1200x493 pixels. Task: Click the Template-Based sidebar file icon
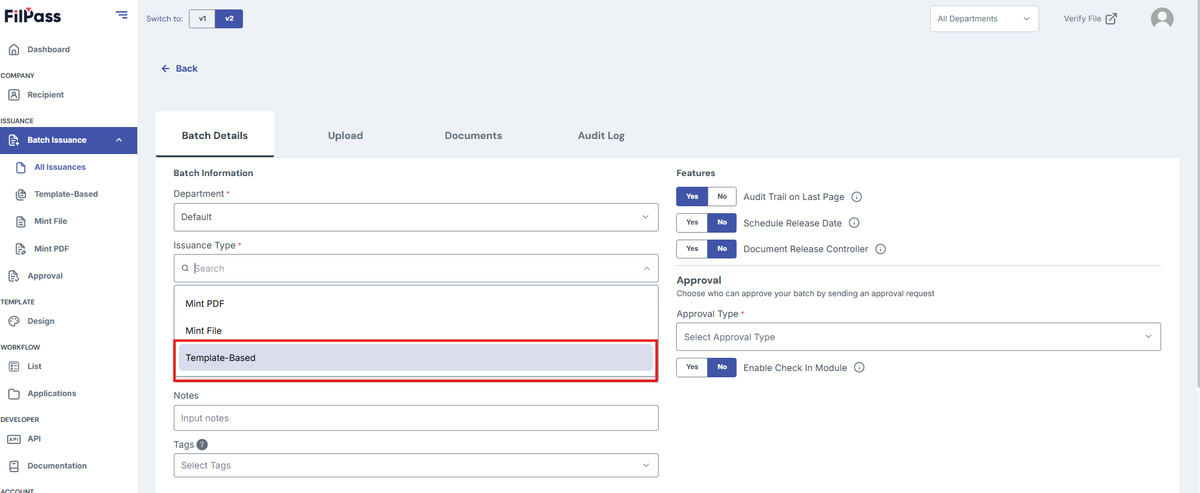coord(21,194)
